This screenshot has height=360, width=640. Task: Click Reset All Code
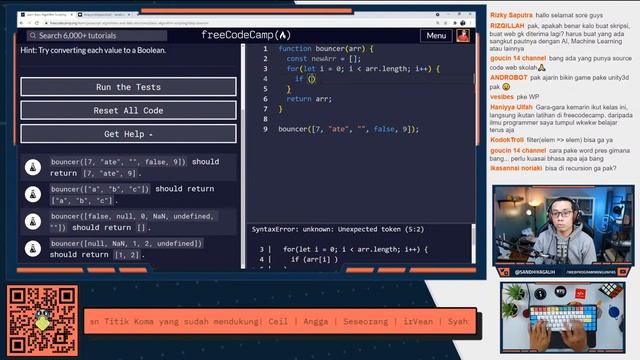coord(128,110)
